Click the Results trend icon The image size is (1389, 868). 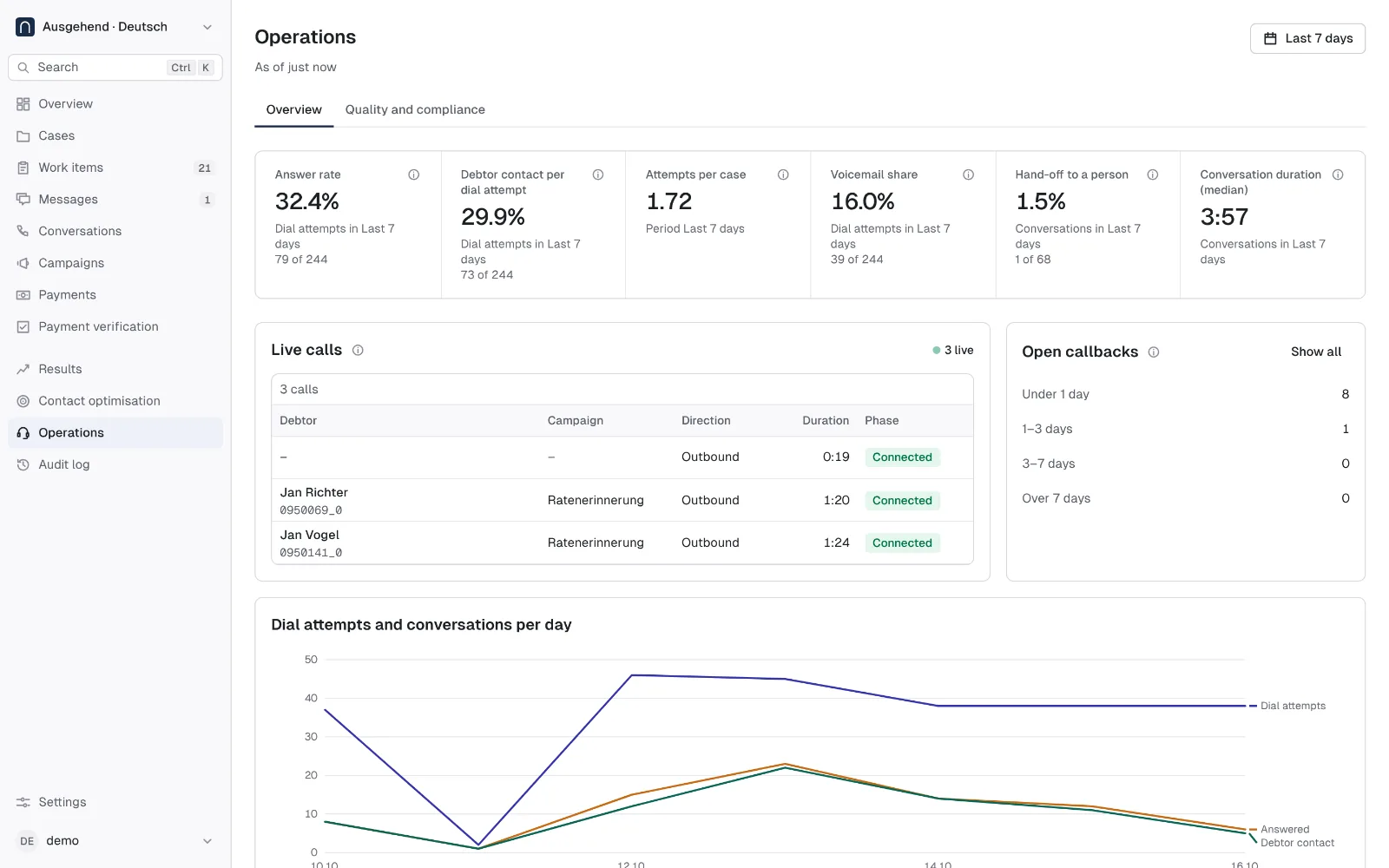point(23,369)
